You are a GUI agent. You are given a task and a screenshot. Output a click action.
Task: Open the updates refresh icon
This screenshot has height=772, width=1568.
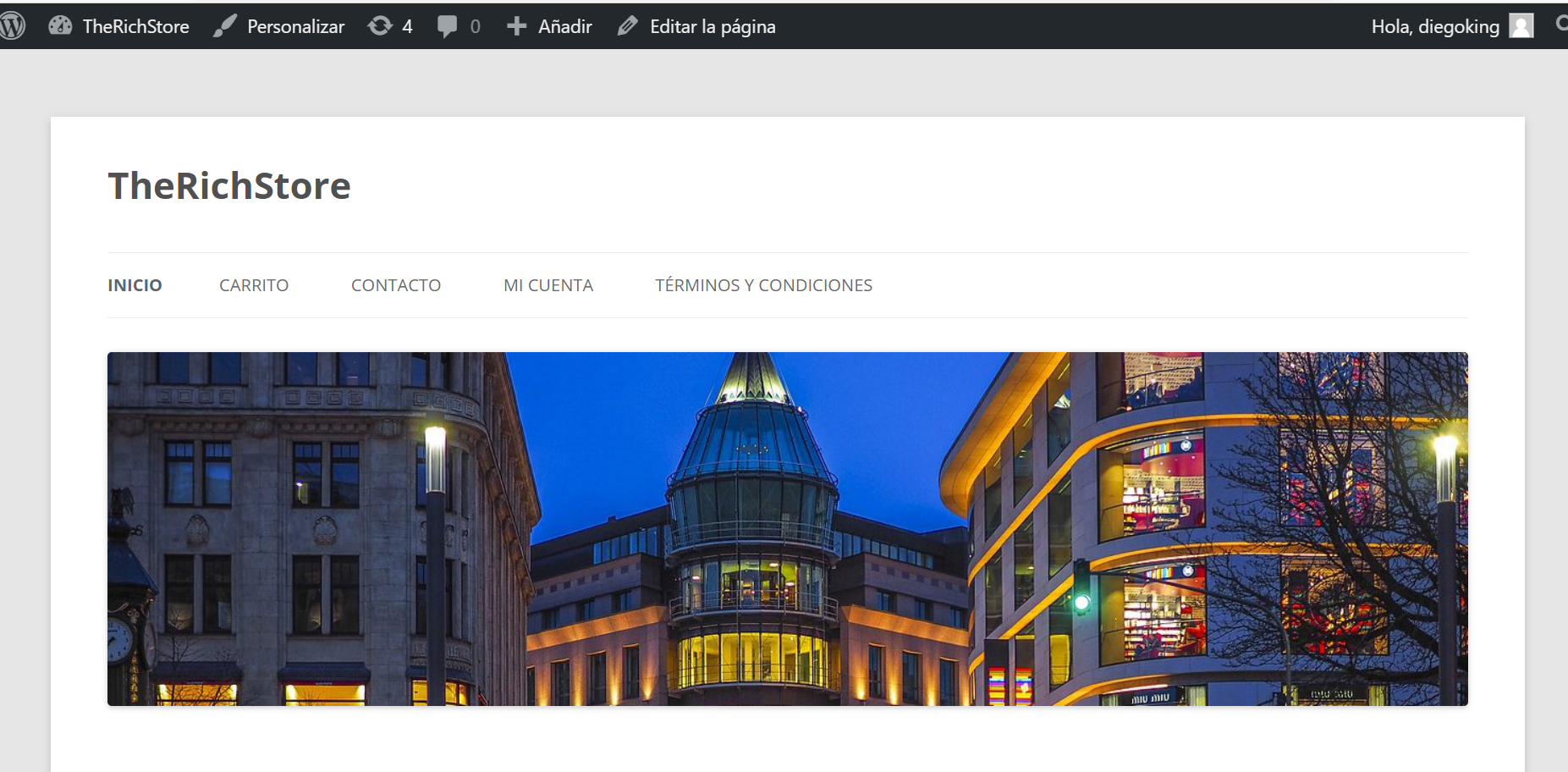380,26
